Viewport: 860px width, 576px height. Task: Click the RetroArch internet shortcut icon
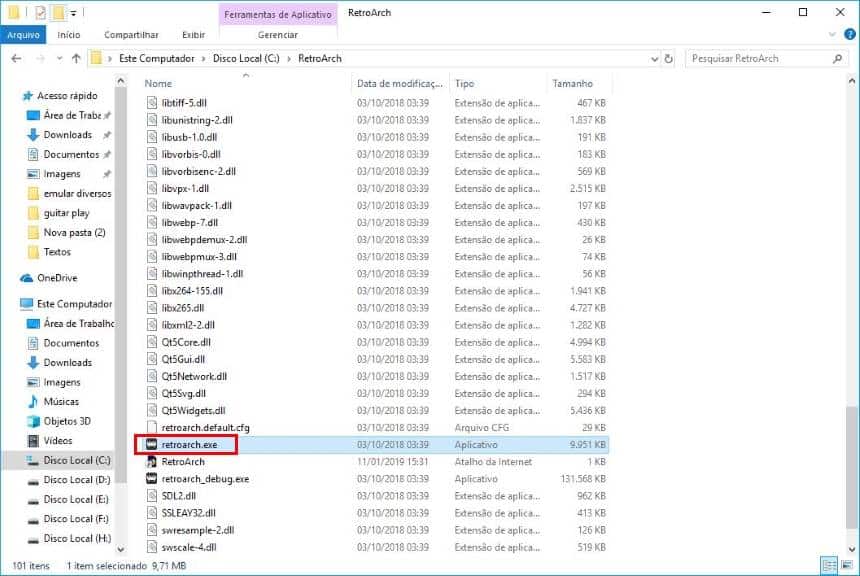152,461
